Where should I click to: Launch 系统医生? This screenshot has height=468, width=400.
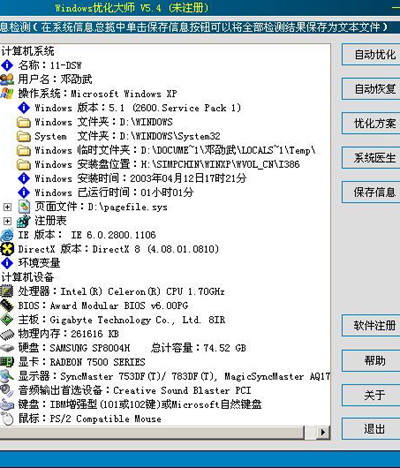coord(371,158)
